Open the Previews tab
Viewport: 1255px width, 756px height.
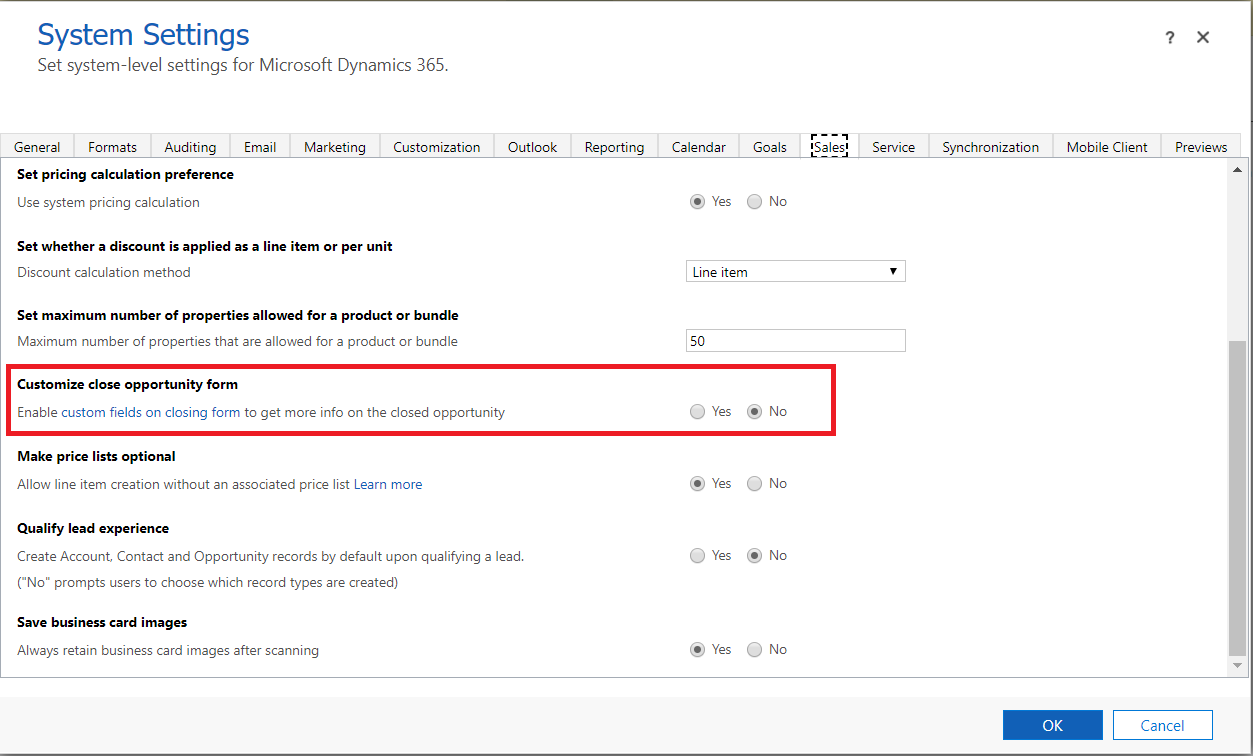1201,147
